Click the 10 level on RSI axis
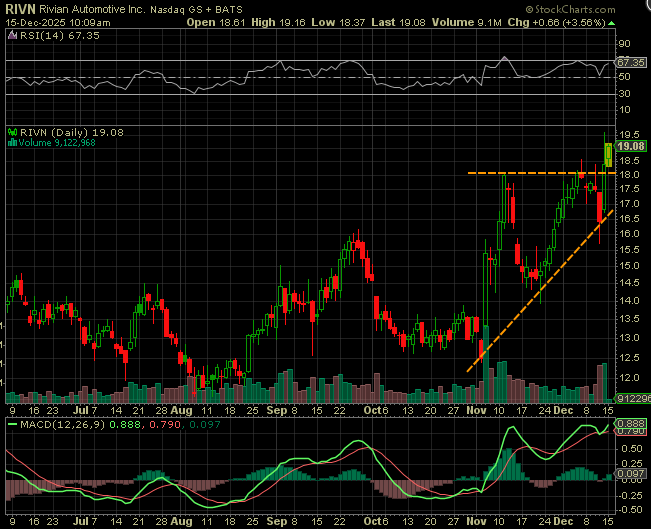Screen dimensions: 651x529 [x=624, y=110]
